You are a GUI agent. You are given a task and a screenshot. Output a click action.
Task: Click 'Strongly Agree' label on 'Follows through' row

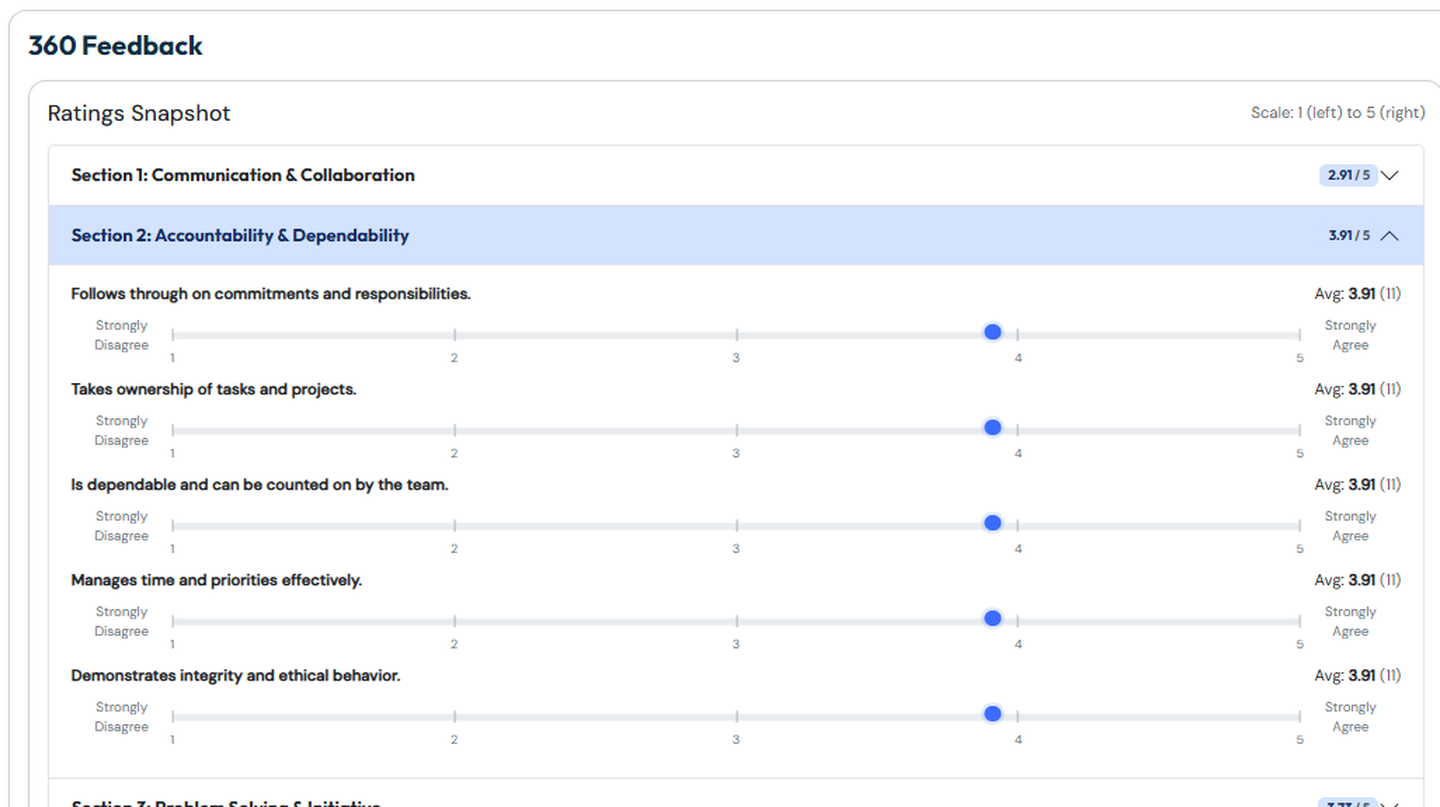tap(1350, 335)
